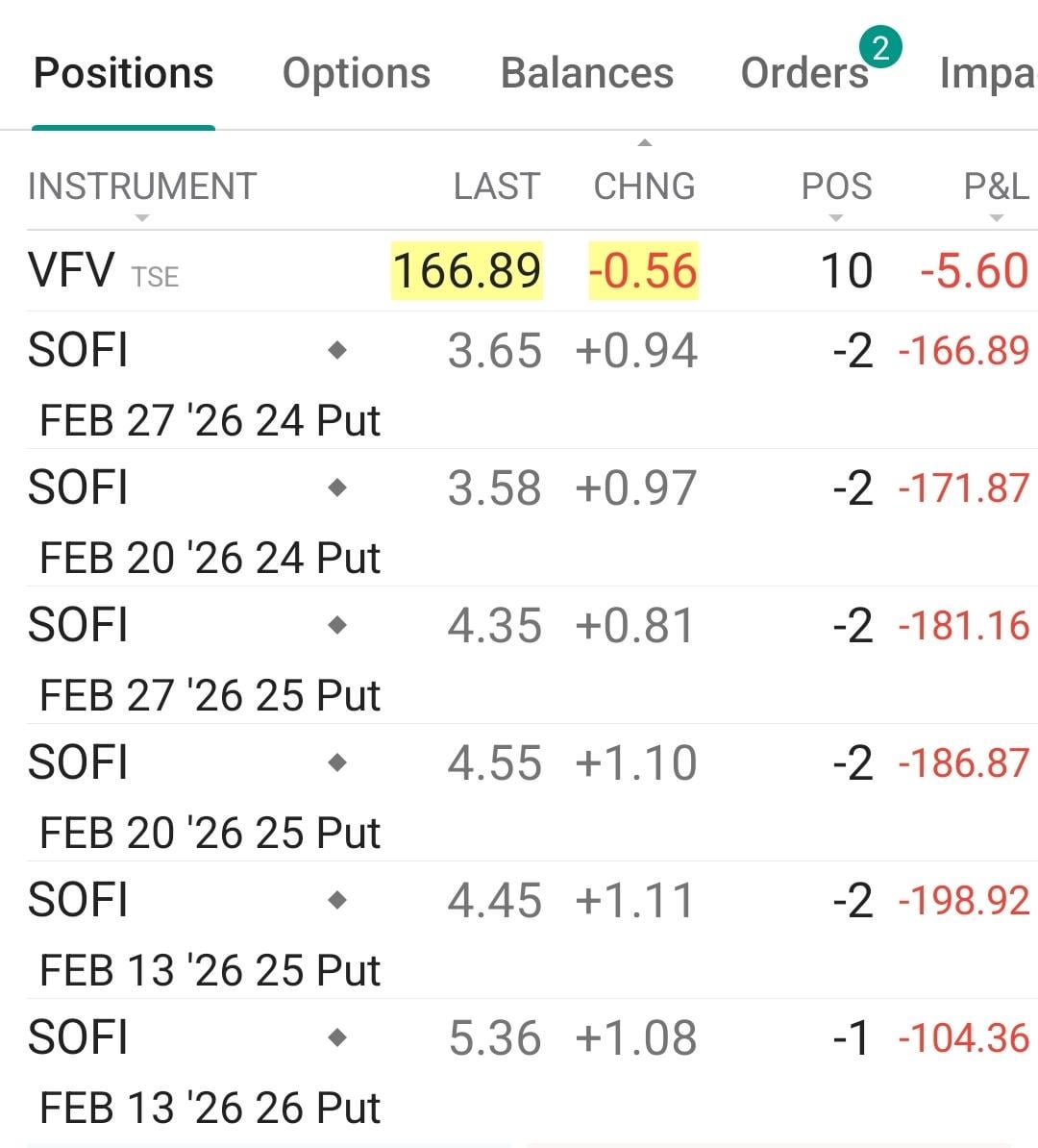Screen dimensions: 1038x1148
Task: Open the INSTRUMENT column sort arrow
Action: click(x=142, y=218)
